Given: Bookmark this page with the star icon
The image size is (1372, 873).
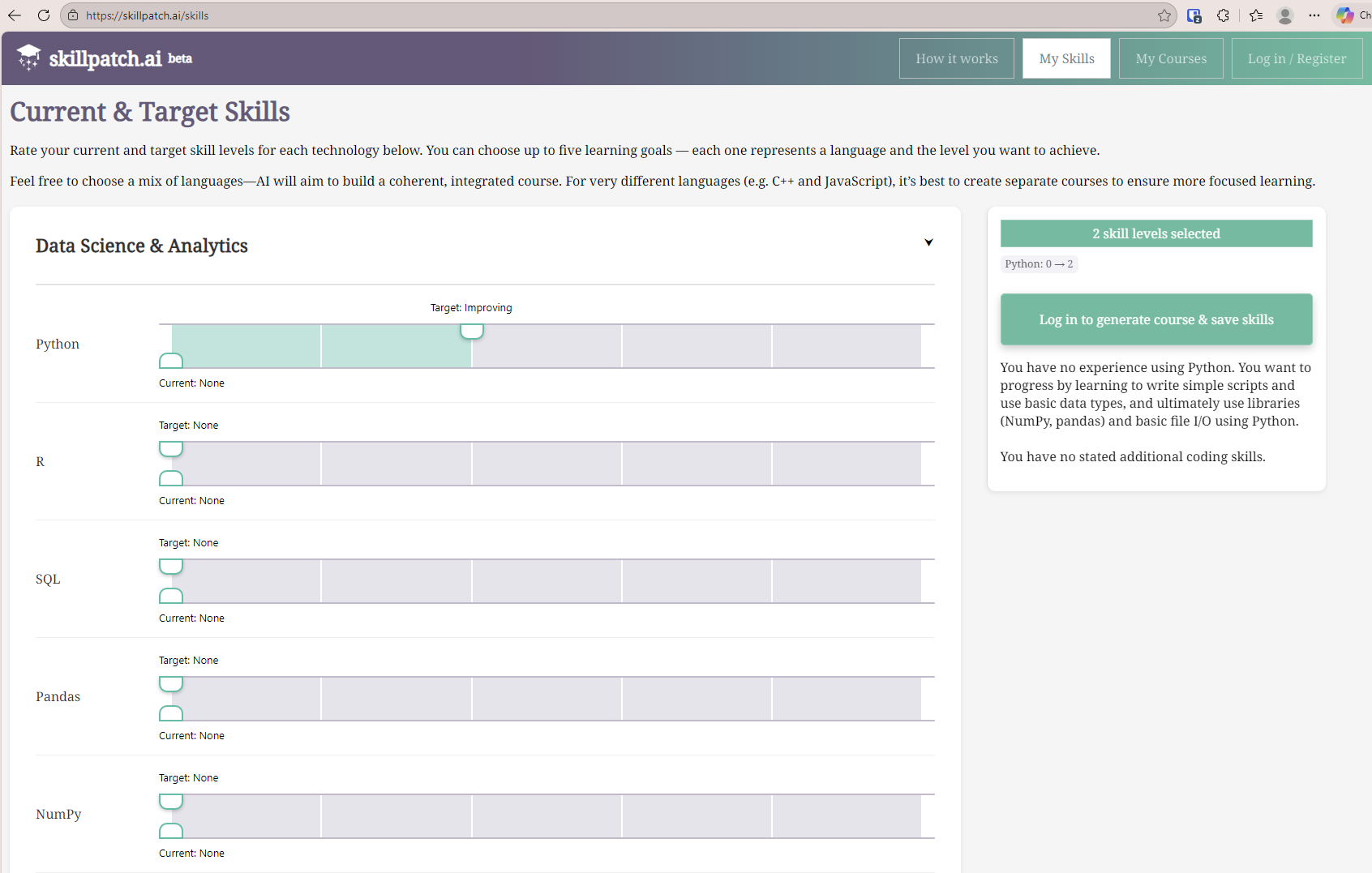Looking at the screenshot, I should pyautogui.click(x=1164, y=15).
